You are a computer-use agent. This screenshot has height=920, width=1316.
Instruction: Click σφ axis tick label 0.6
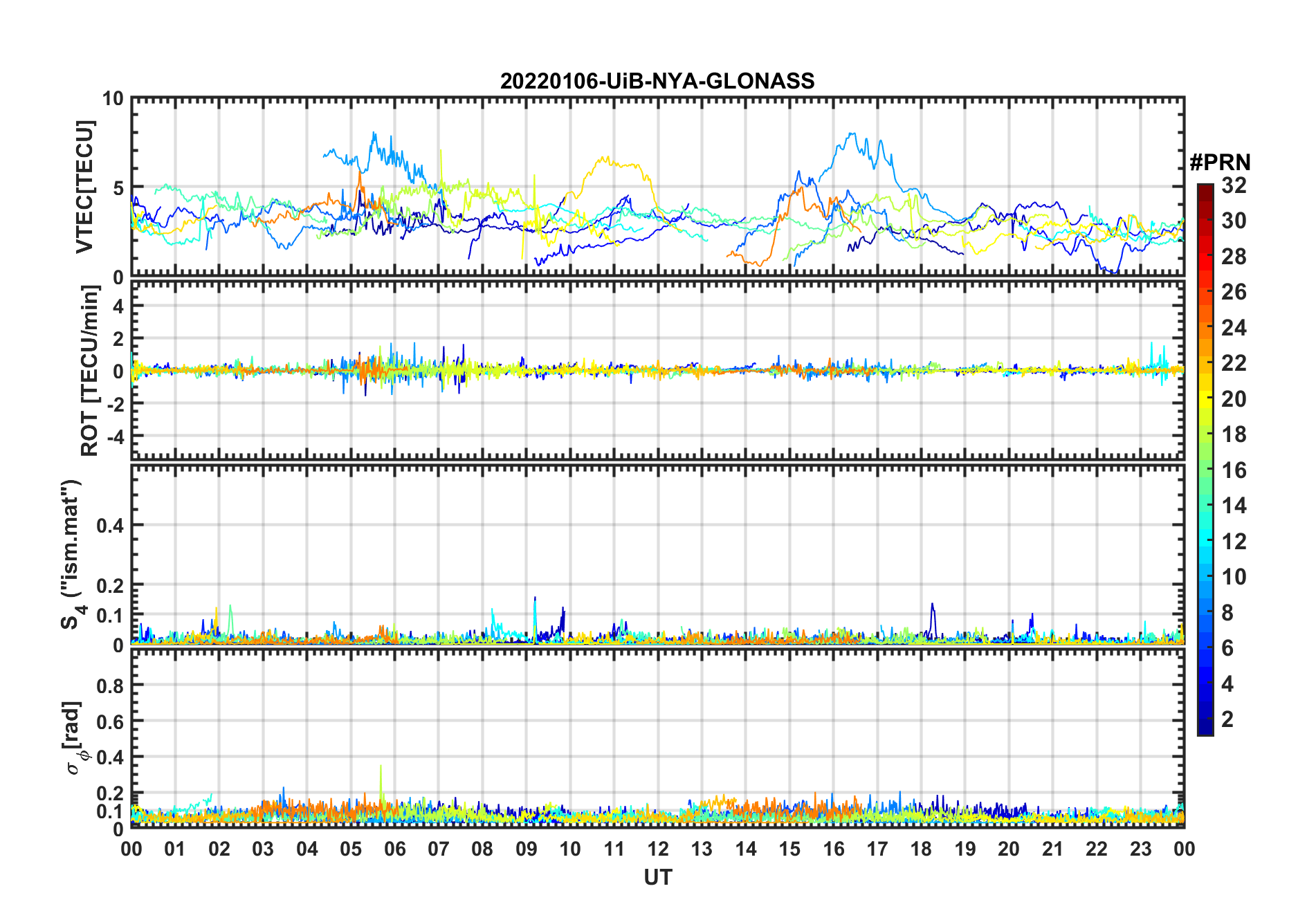pos(111,721)
